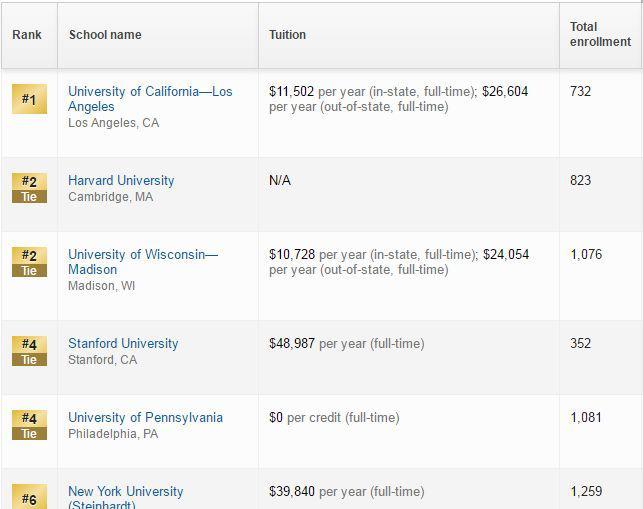Click Stanford's #4 Tie rank badge
This screenshot has width=643, height=509.
coord(29,351)
